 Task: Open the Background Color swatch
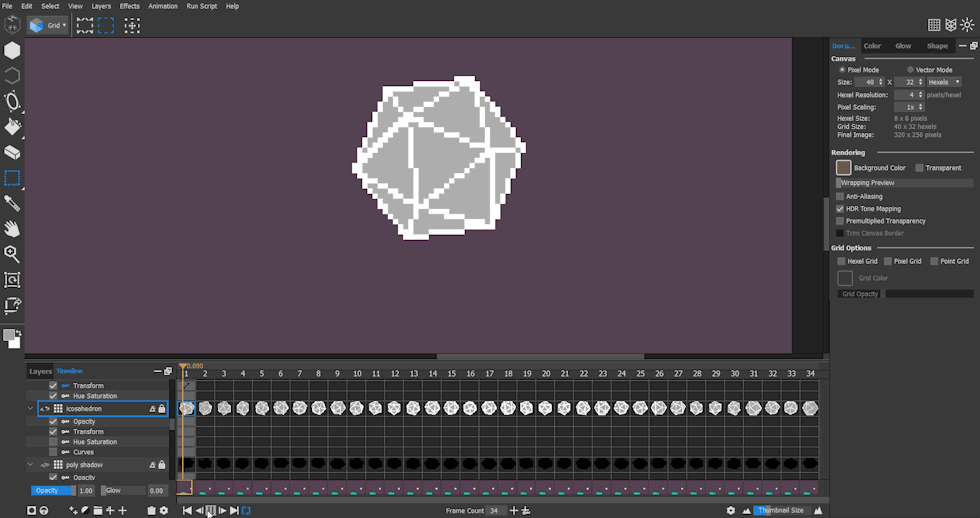coord(844,168)
